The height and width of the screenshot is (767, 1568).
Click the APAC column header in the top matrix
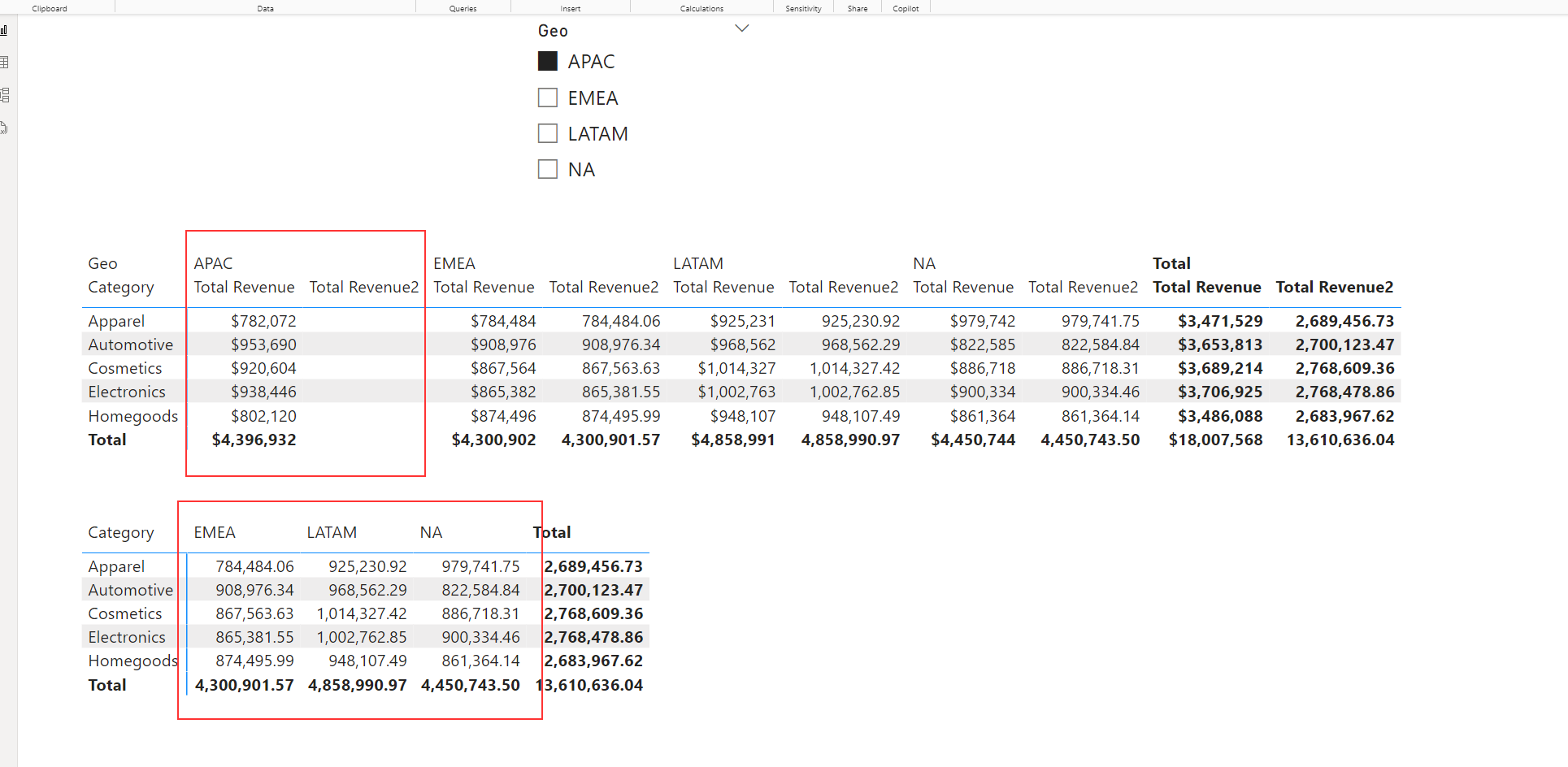point(213,263)
